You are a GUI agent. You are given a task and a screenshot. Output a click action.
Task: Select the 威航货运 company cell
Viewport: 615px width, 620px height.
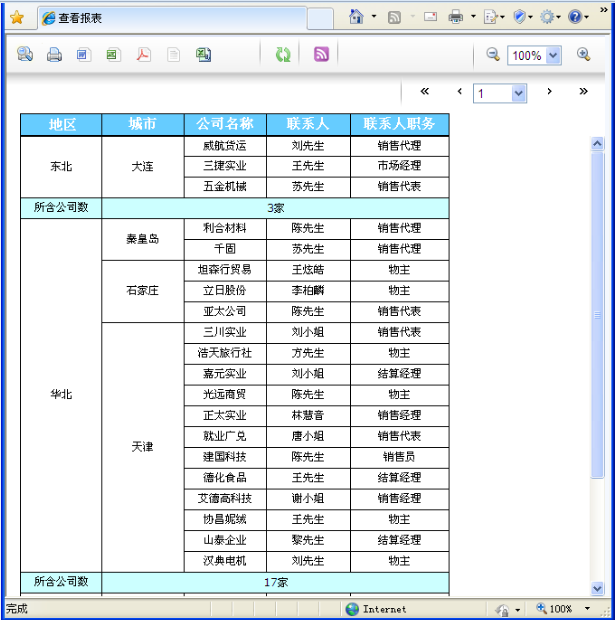[225, 146]
